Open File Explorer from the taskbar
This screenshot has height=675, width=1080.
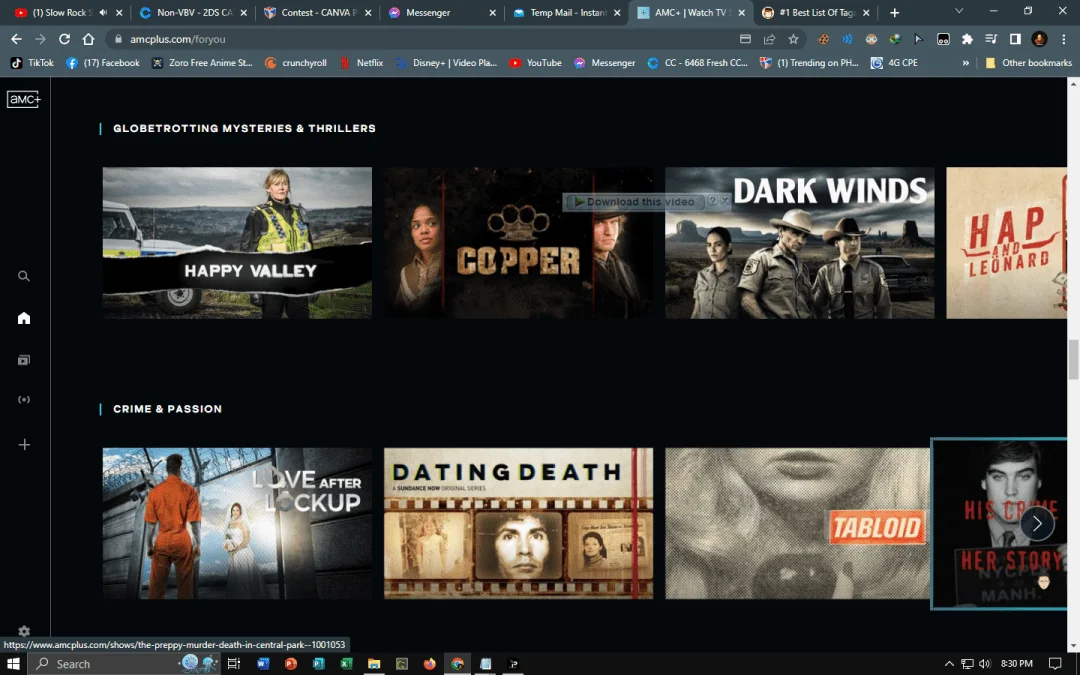pos(374,663)
